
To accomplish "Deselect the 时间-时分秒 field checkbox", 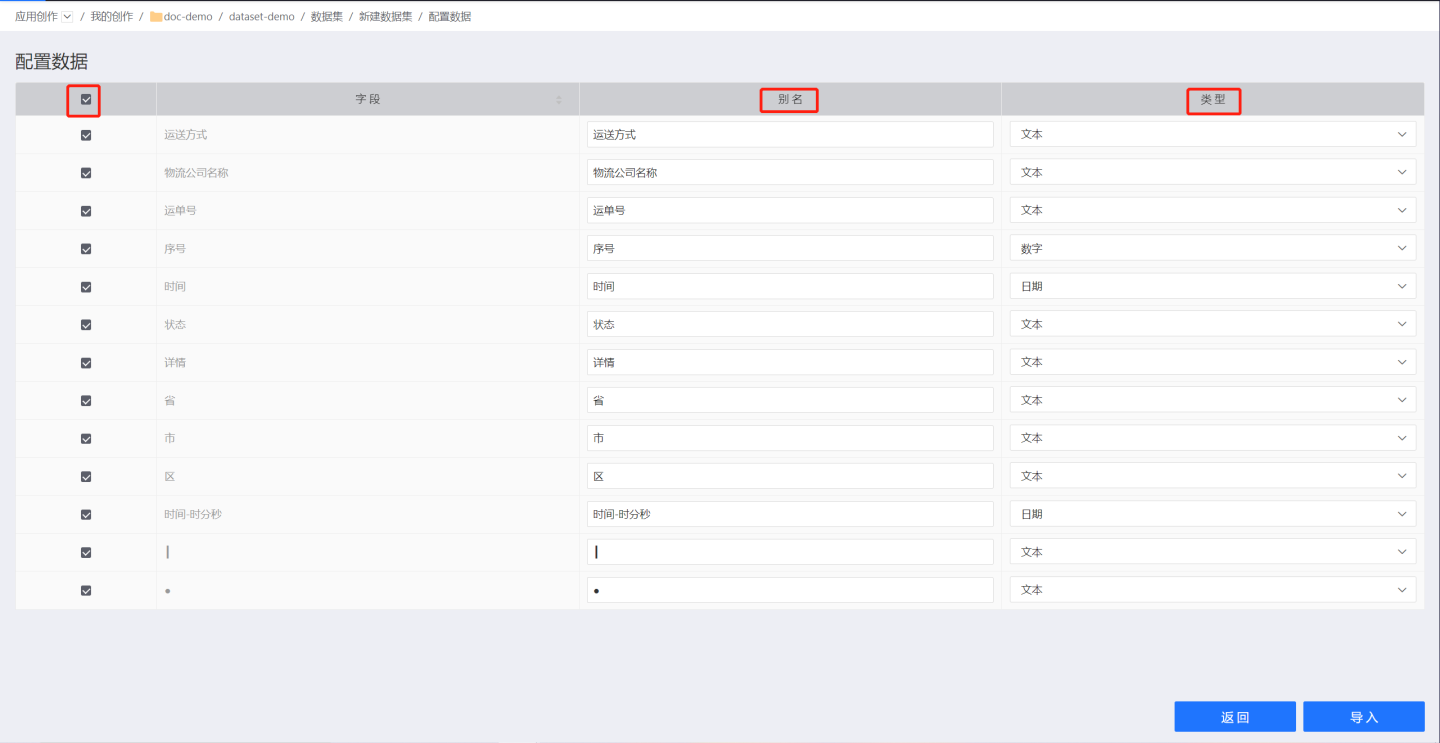I will pos(86,515).
